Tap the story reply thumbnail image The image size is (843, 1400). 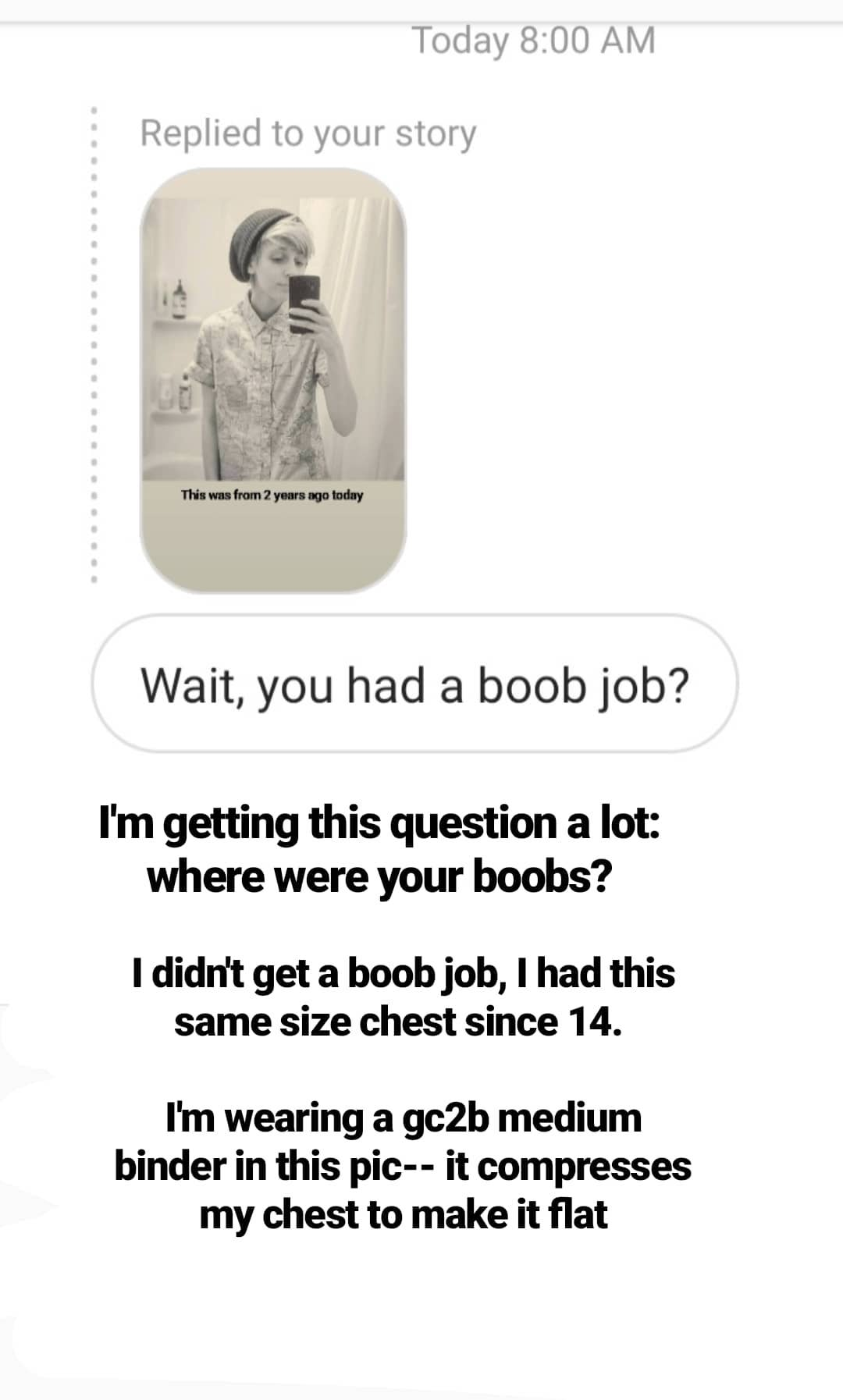pos(273,380)
